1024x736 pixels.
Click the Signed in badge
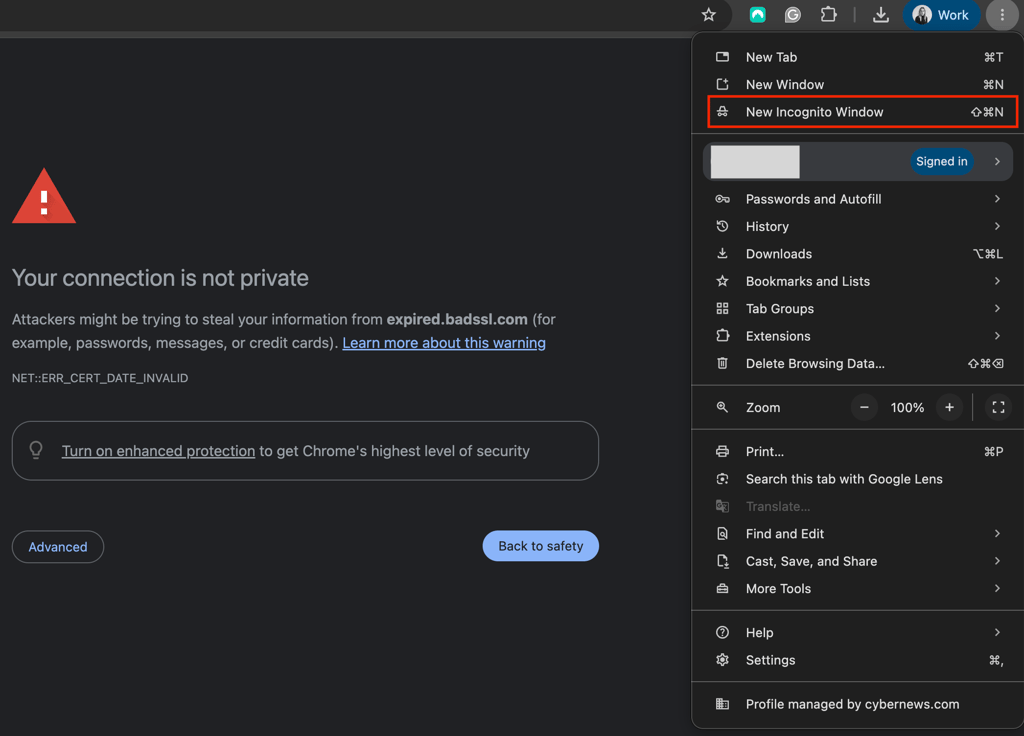click(x=941, y=161)
